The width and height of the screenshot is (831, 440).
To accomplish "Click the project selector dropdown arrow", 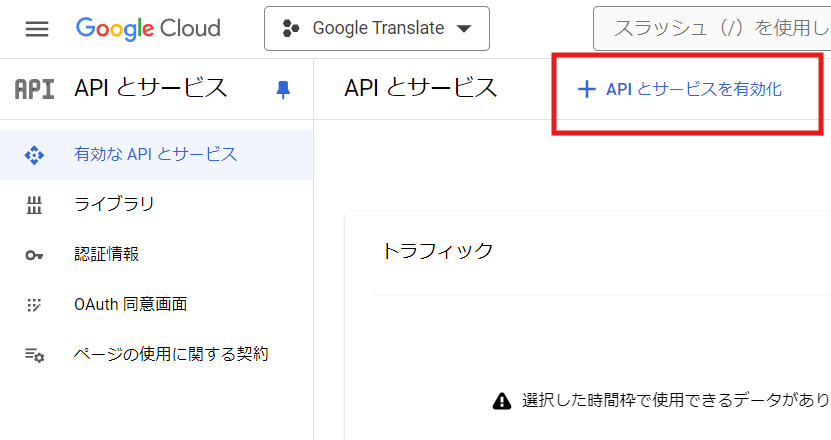I will [463, 29].
